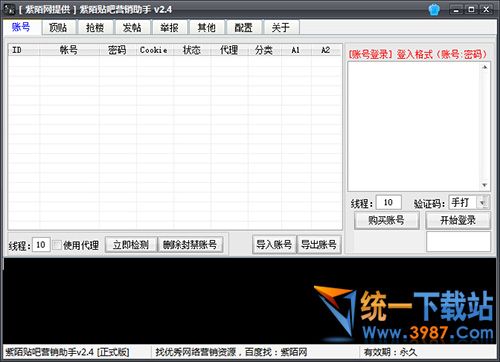
Task: Open the 抢楼 tab
Action: click(95, 27)
